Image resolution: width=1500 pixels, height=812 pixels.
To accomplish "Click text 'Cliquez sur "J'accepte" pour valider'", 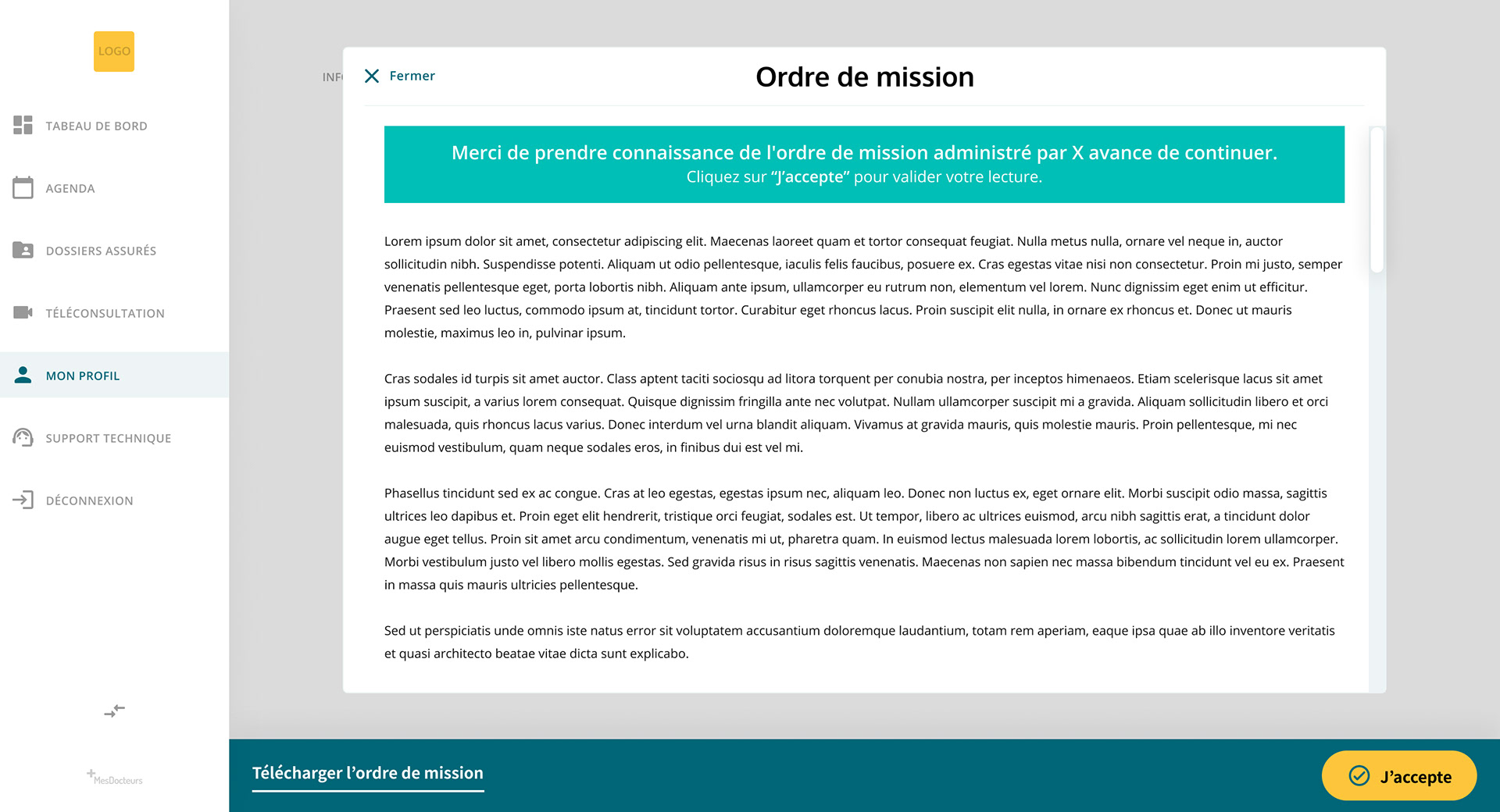I will [x=864, y=177].
